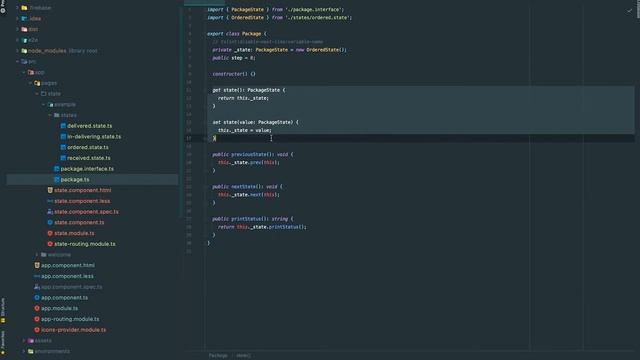Click the component icon of app.component.ts
Viewport: 640px width, 360px height.
tap(37, 298)
